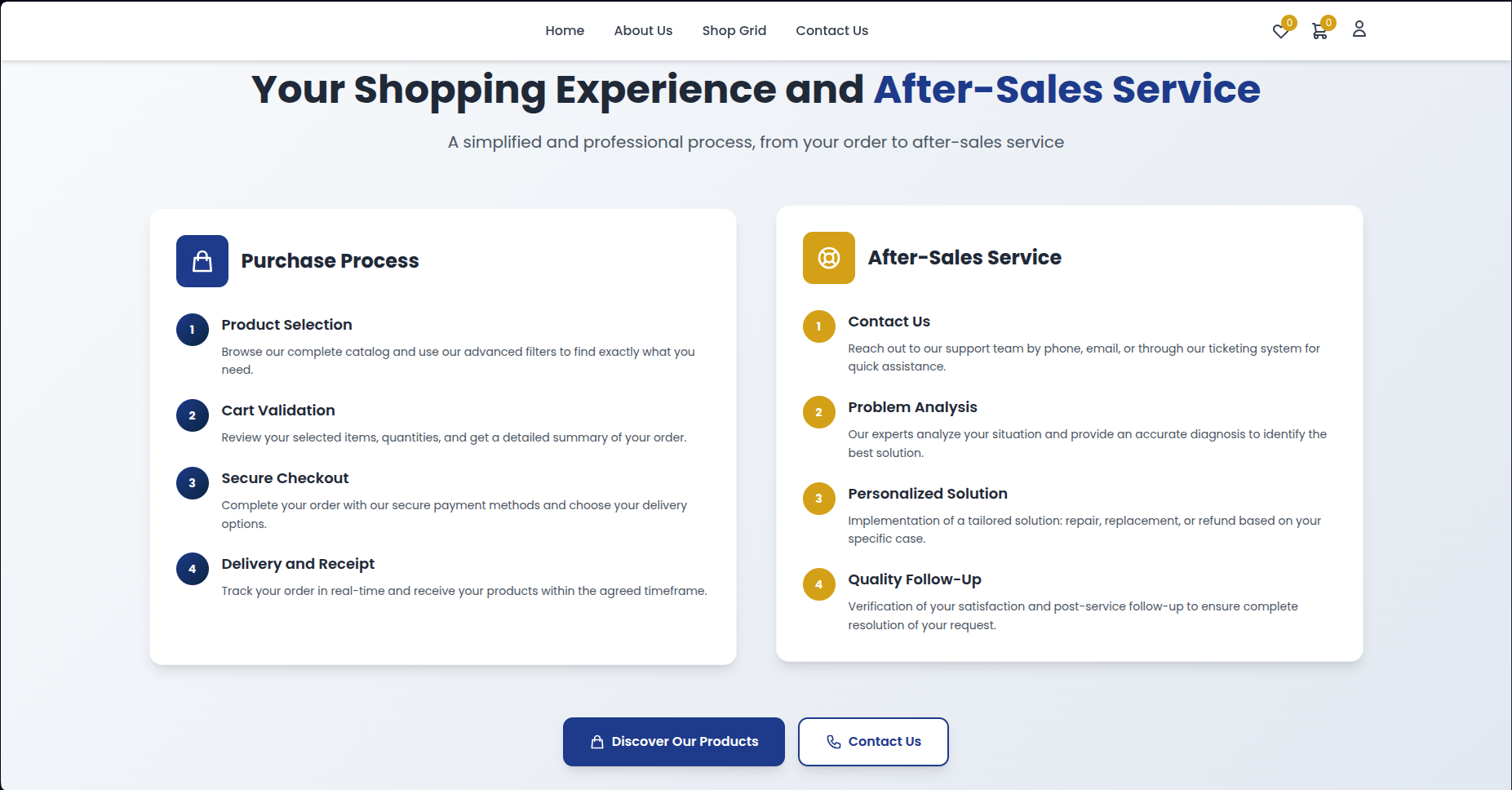
Task: Click the outlined Contact Us button
Action: [x=873, y=741]
